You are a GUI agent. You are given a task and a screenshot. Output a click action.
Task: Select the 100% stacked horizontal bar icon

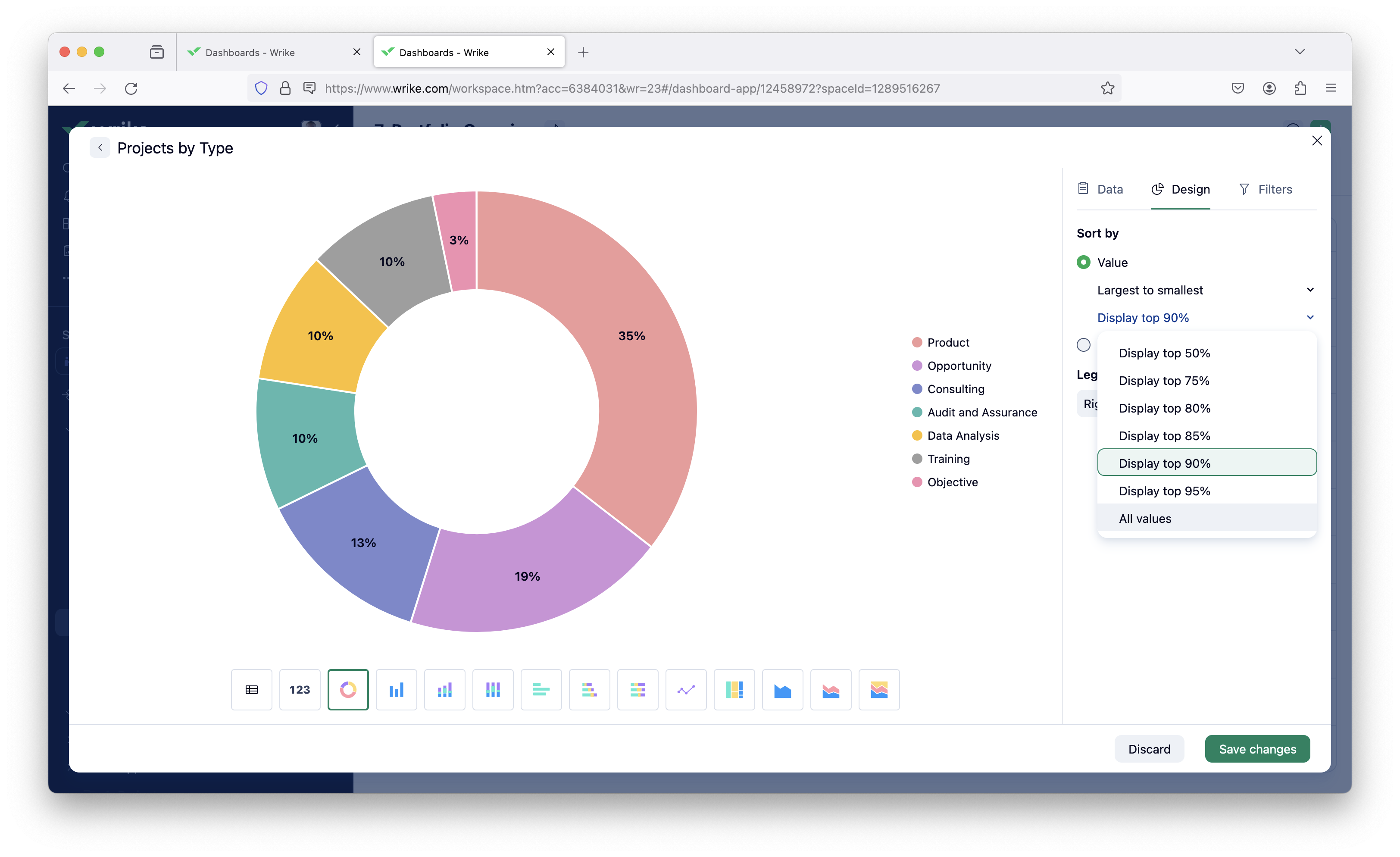point(637,690)
